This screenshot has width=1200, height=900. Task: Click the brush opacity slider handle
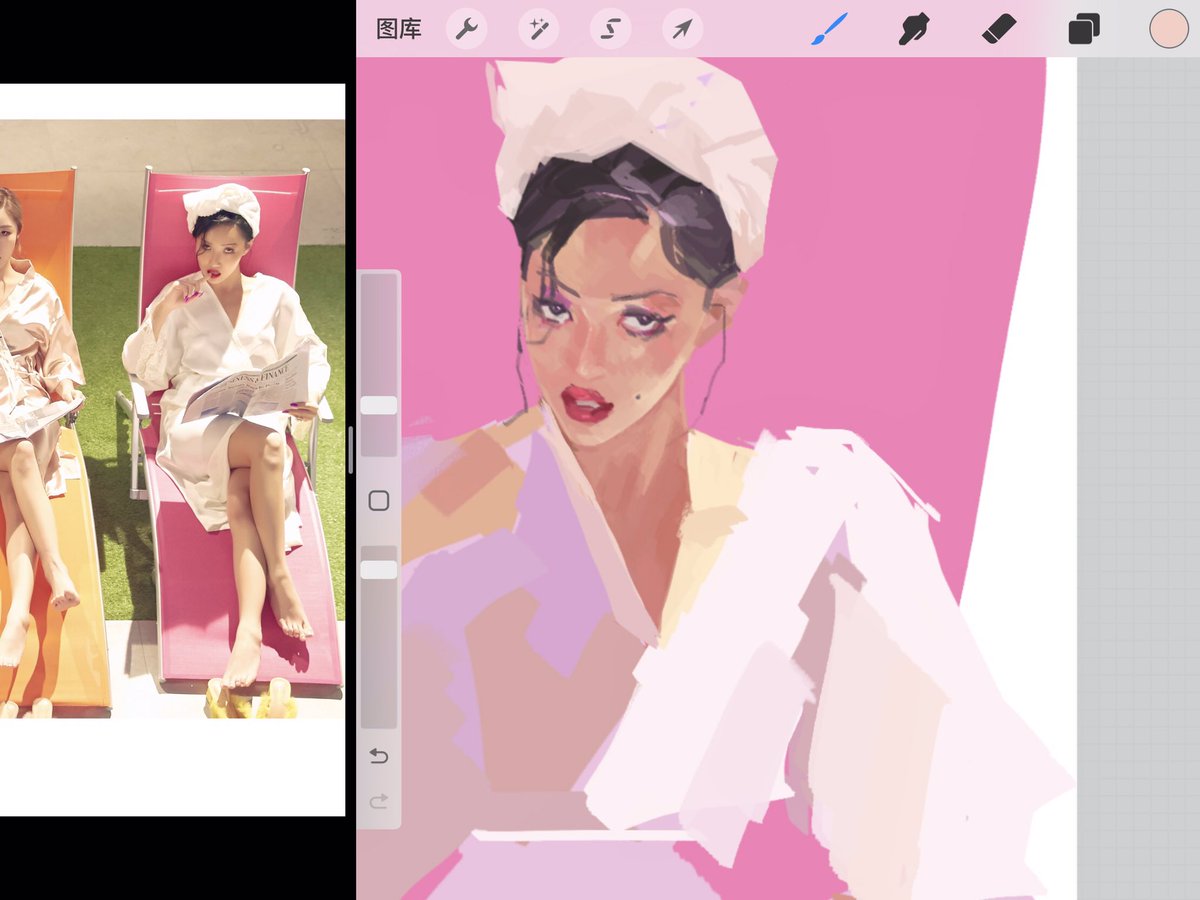pos(379,569)
